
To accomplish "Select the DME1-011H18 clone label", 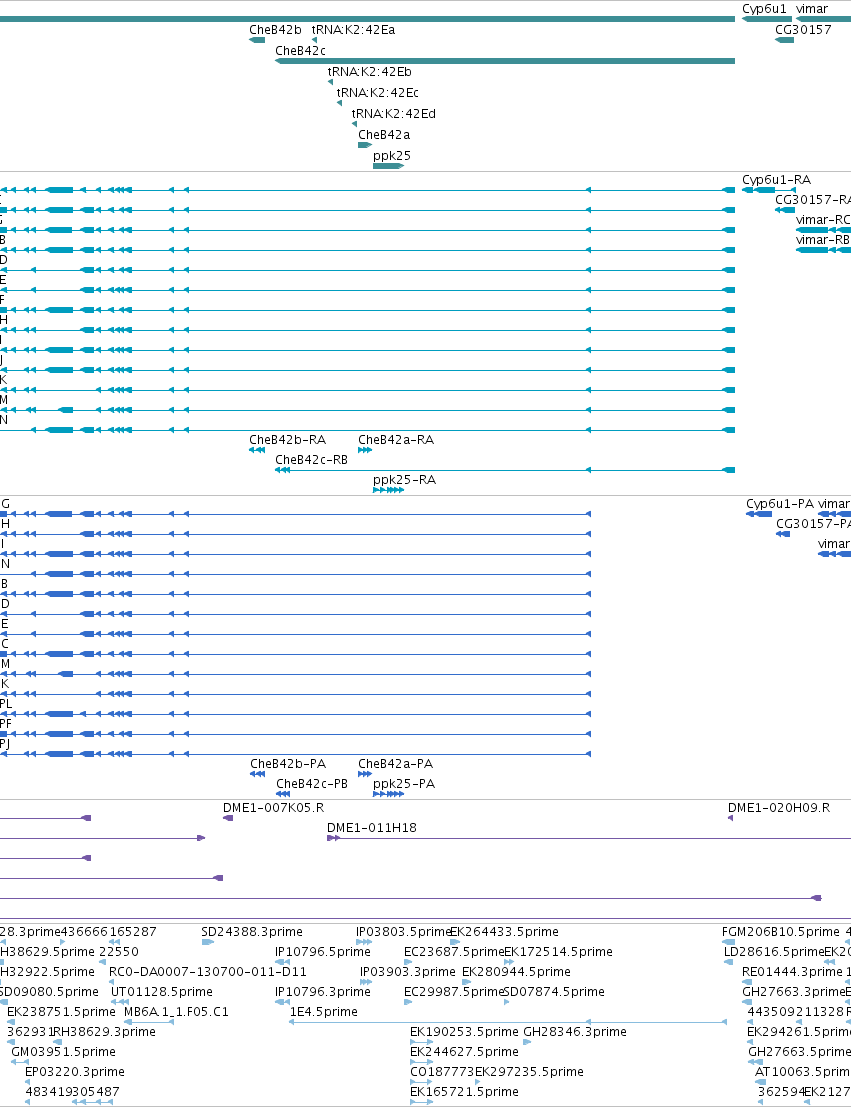I will pyautogui.click(x=371, y=827).
